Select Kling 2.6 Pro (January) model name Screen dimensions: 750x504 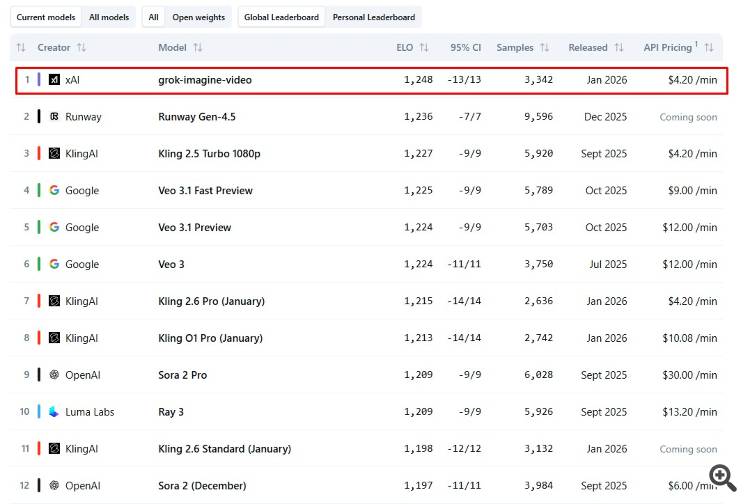pos(211,301)
